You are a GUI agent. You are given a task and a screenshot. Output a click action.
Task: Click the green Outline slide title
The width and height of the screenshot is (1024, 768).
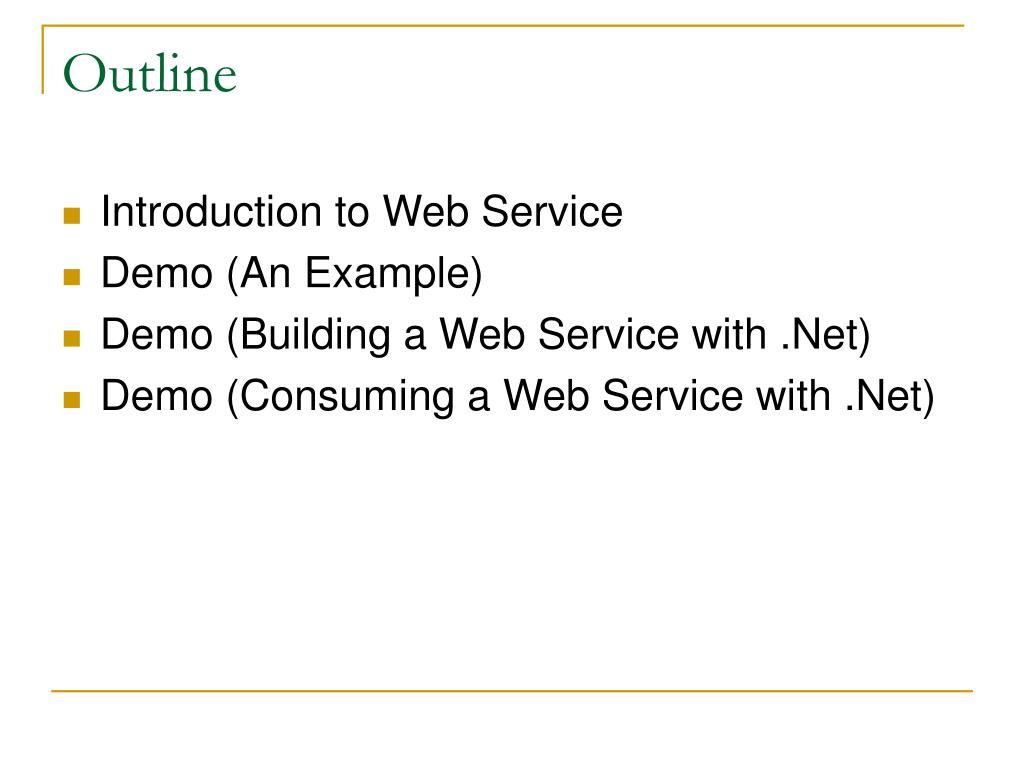pyautogui.click(x=150, y=73)
